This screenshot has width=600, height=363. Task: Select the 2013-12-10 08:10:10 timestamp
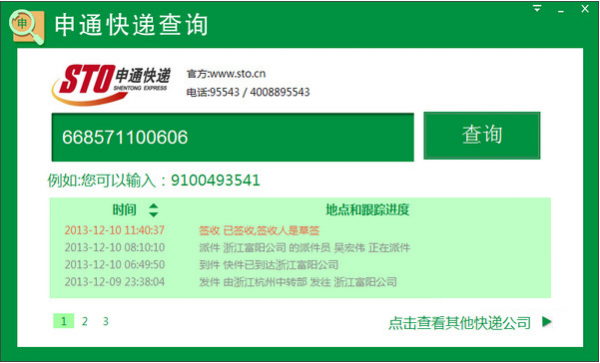pos(114,247)
